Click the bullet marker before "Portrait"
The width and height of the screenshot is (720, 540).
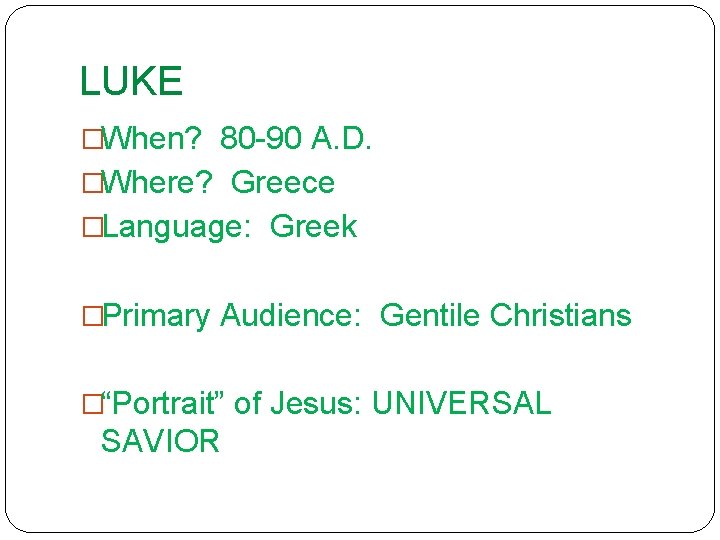tap(91, 405)
